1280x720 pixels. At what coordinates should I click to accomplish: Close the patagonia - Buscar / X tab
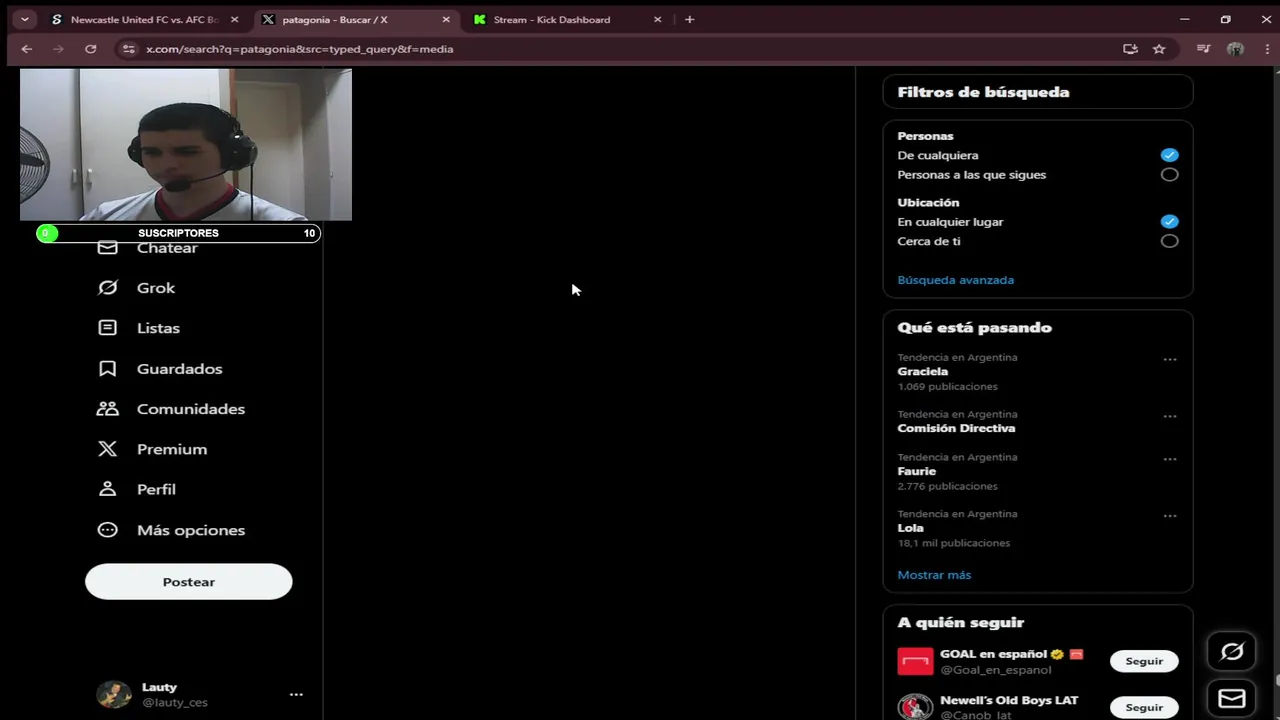pos(446,19)
